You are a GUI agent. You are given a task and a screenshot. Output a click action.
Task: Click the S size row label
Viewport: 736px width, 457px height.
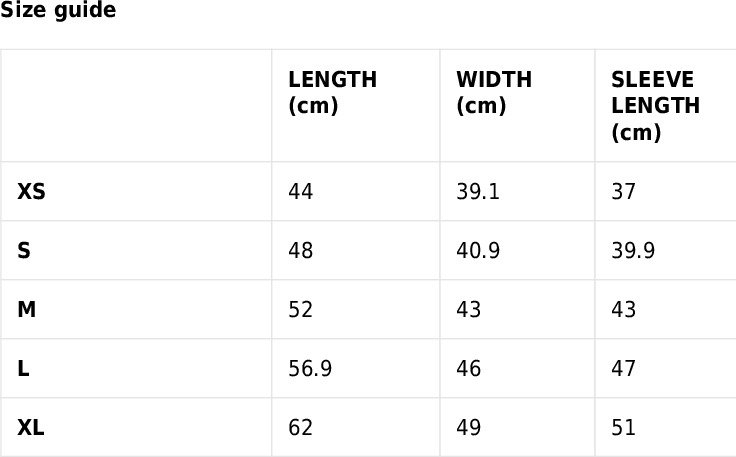[24, 251]
